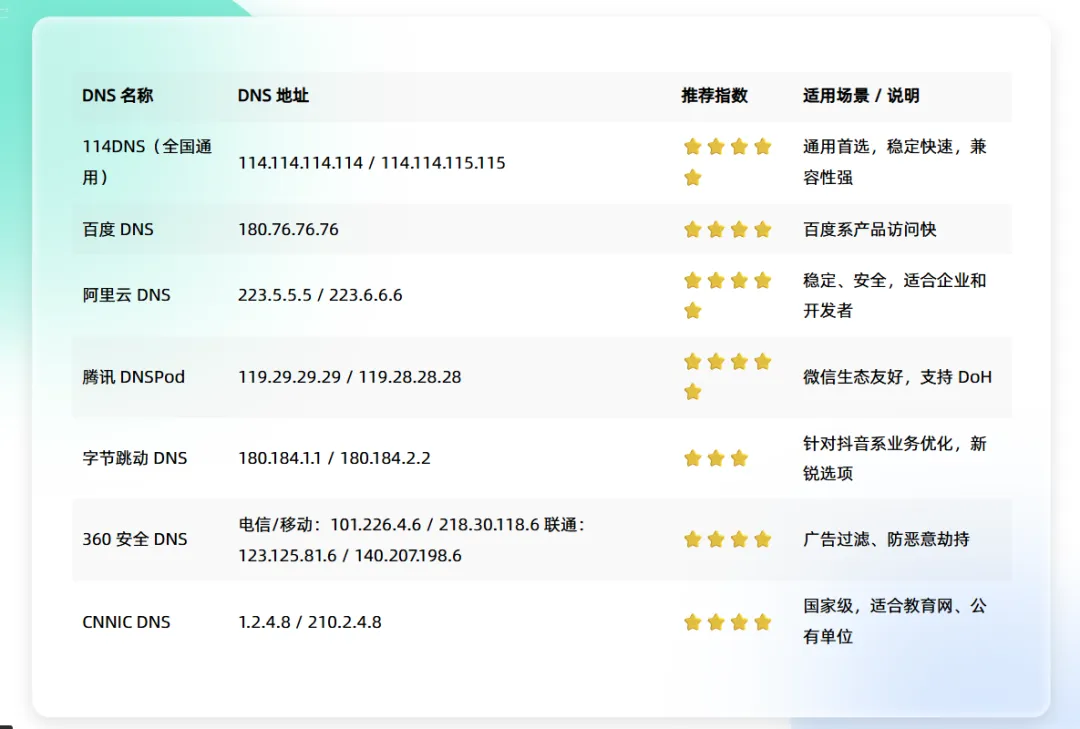Click the star rating in the 114DNS row
The image size is (1080, 729).
[727, 162]
